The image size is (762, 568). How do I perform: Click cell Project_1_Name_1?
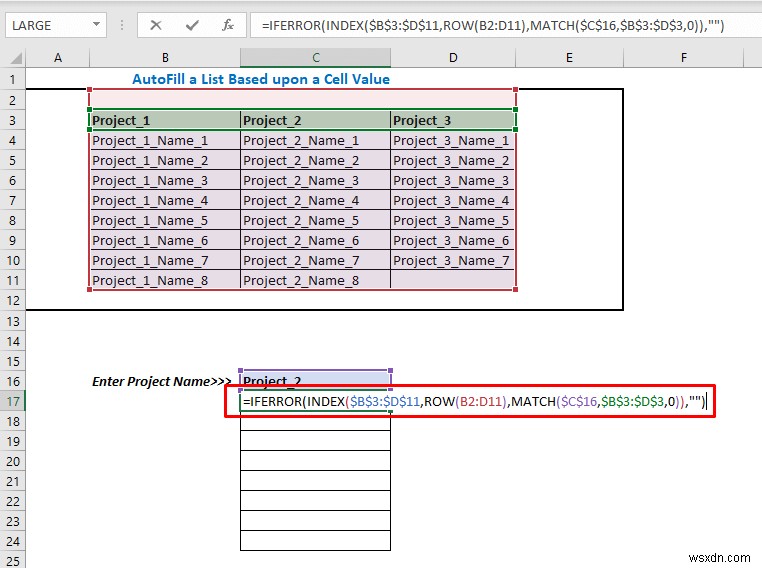(x=165, y=140)
